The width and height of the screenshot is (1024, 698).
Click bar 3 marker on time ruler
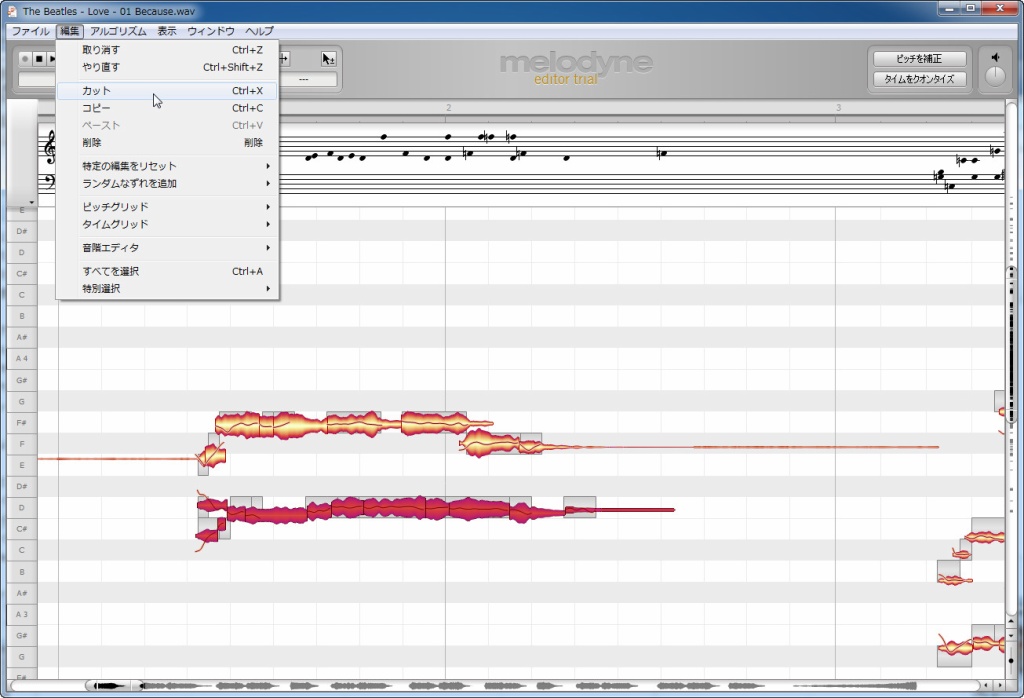(838, 108)
